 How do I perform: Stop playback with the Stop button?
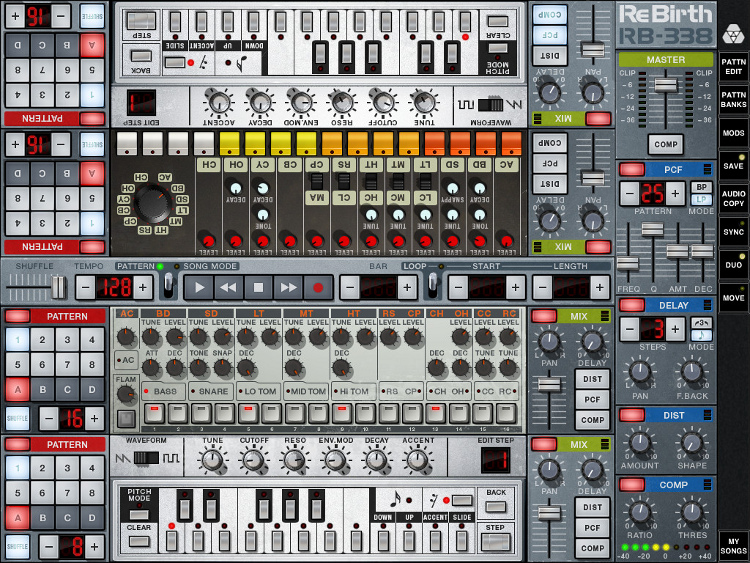(258, 287)
